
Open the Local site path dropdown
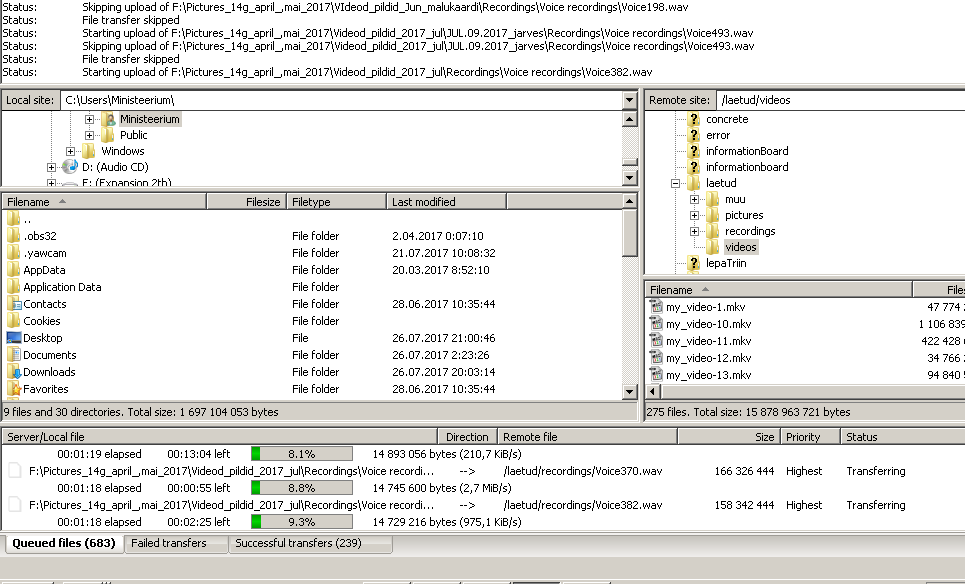[629, 100]
